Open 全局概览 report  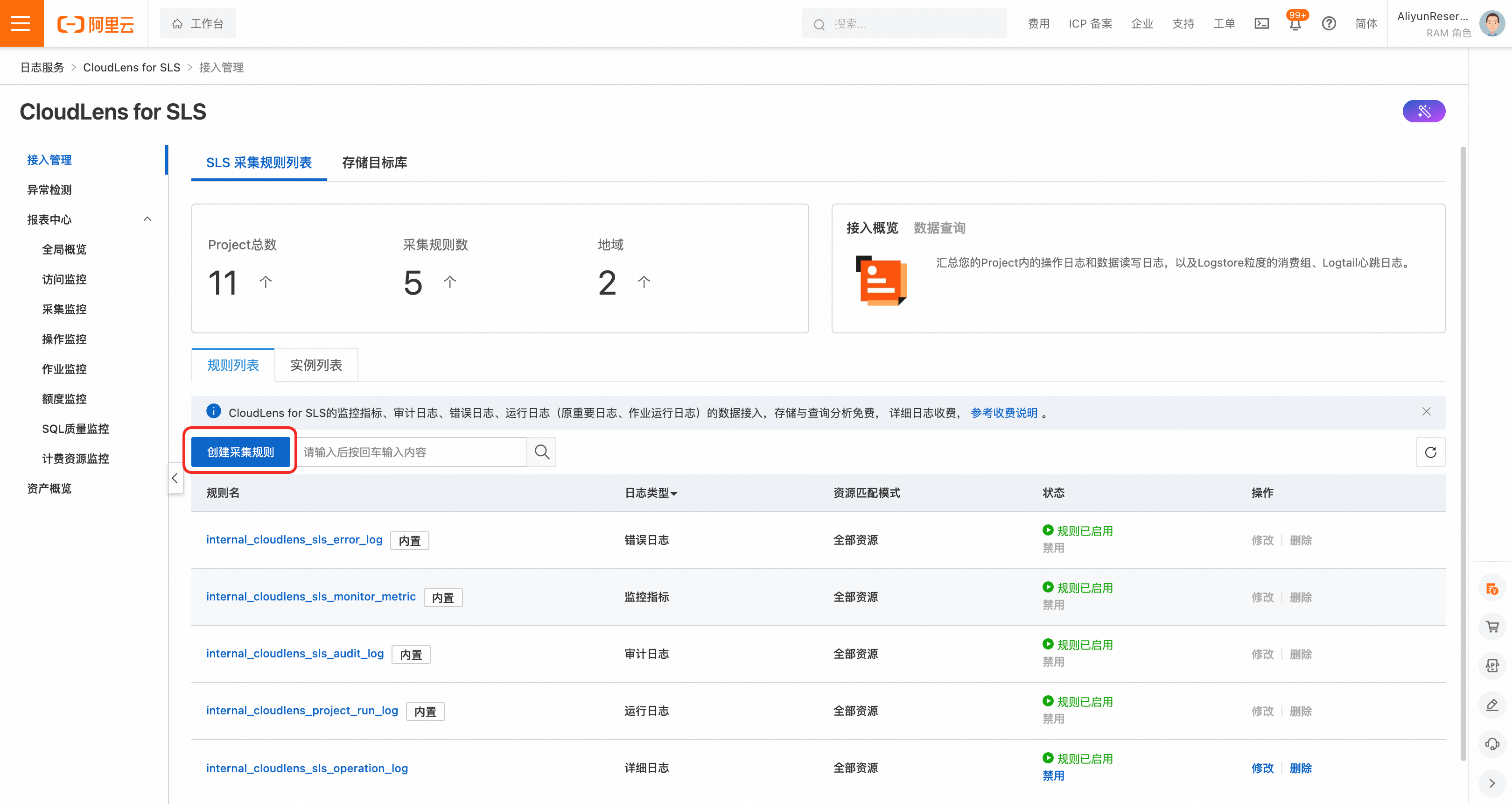64,249
